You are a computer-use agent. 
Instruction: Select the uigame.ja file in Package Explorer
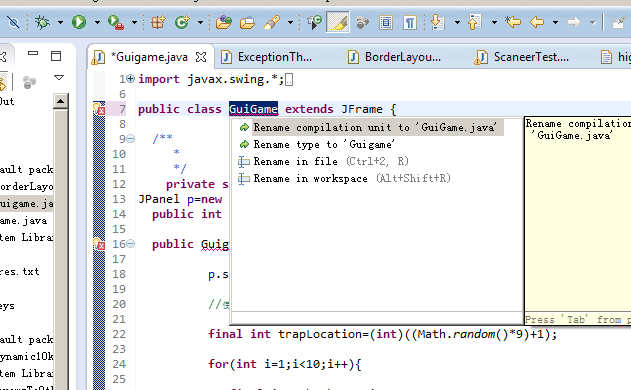click(27, 204)
